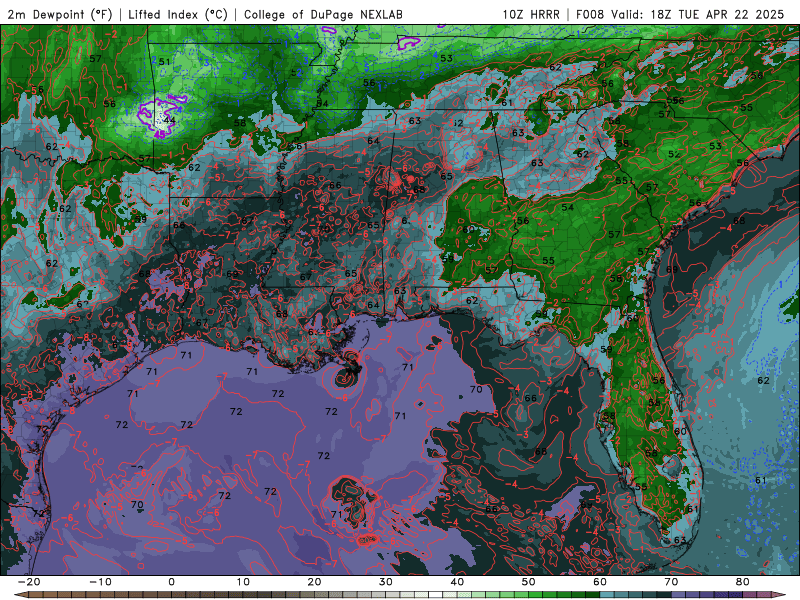Click the "F008 Valid: 18Z TUE APR 22 2025" timestamp
The image size is (800, 600).
tap(680, 14)
